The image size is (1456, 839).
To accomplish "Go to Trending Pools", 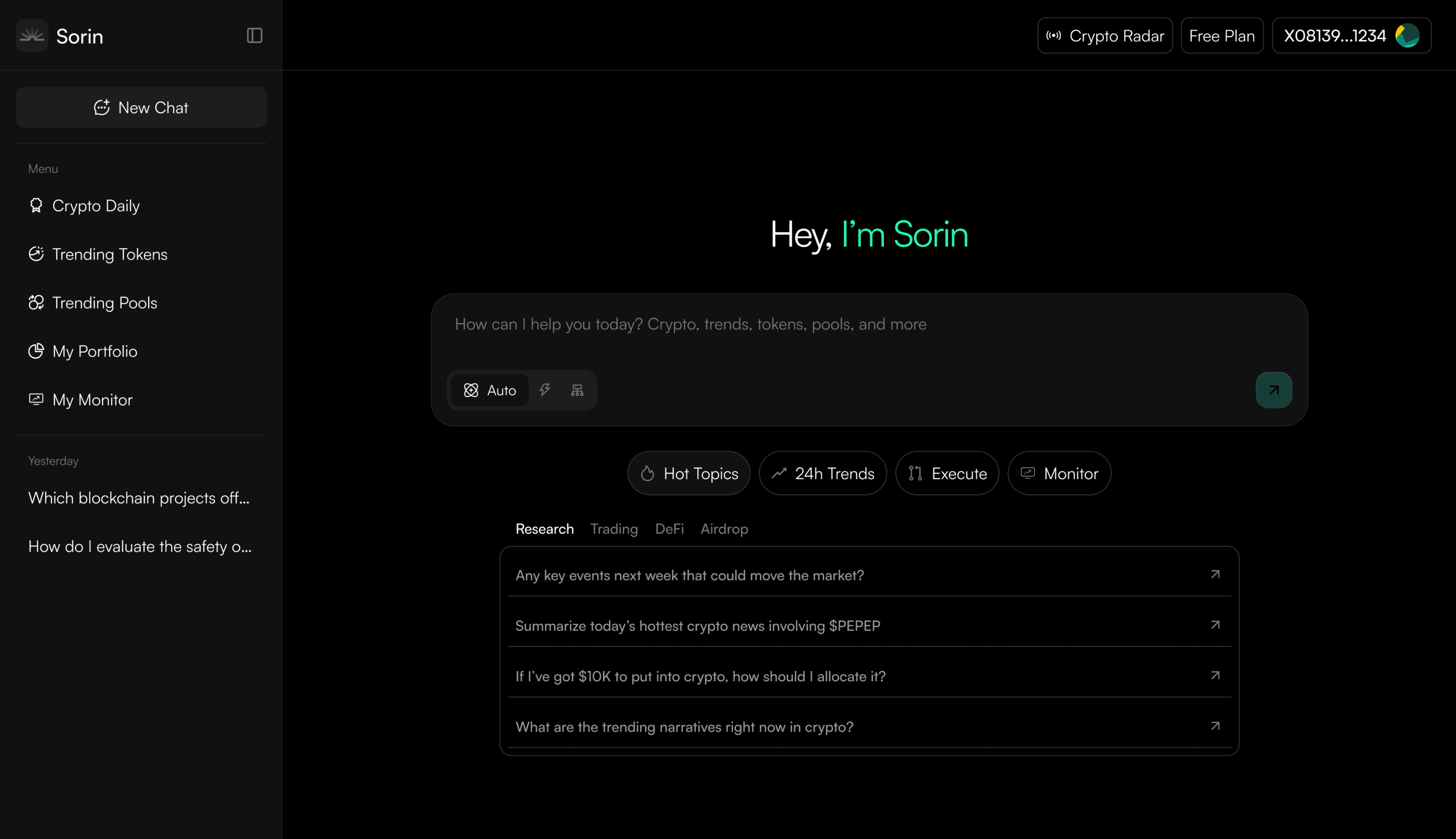I will pos(104,303).
